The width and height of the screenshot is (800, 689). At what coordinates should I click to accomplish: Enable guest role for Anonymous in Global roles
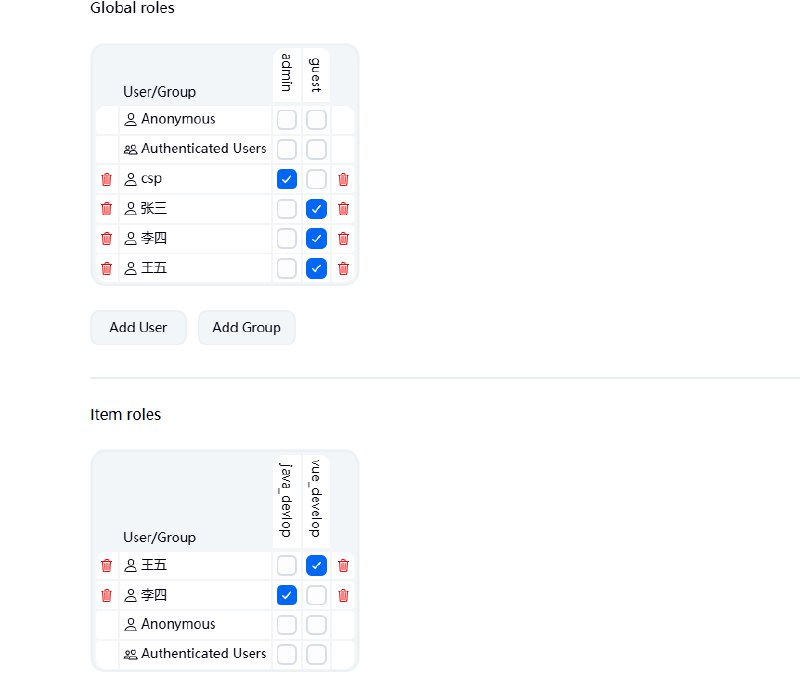click(x=316, y=120)
